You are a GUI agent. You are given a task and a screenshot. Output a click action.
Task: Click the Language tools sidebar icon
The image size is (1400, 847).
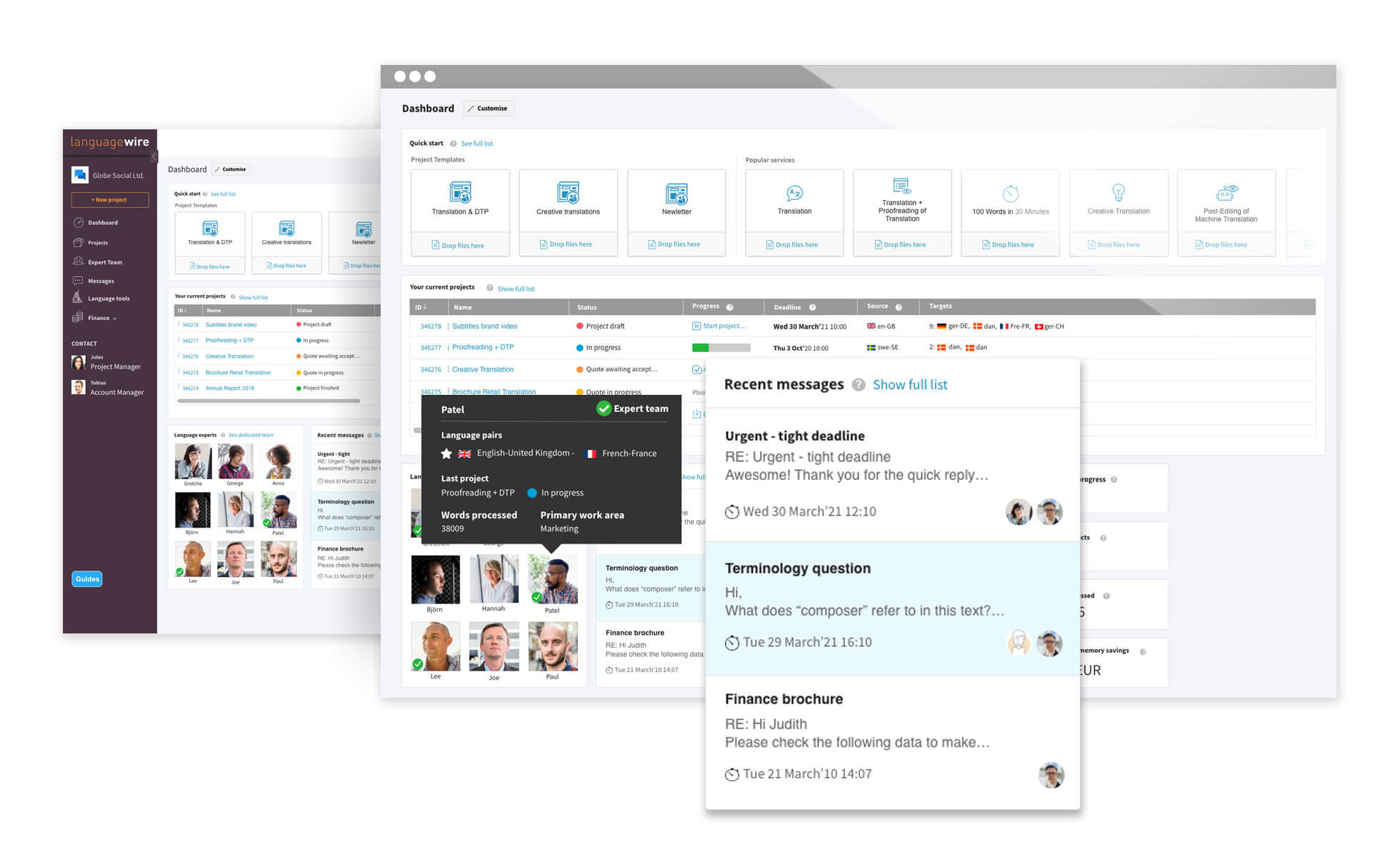(80, 299)
